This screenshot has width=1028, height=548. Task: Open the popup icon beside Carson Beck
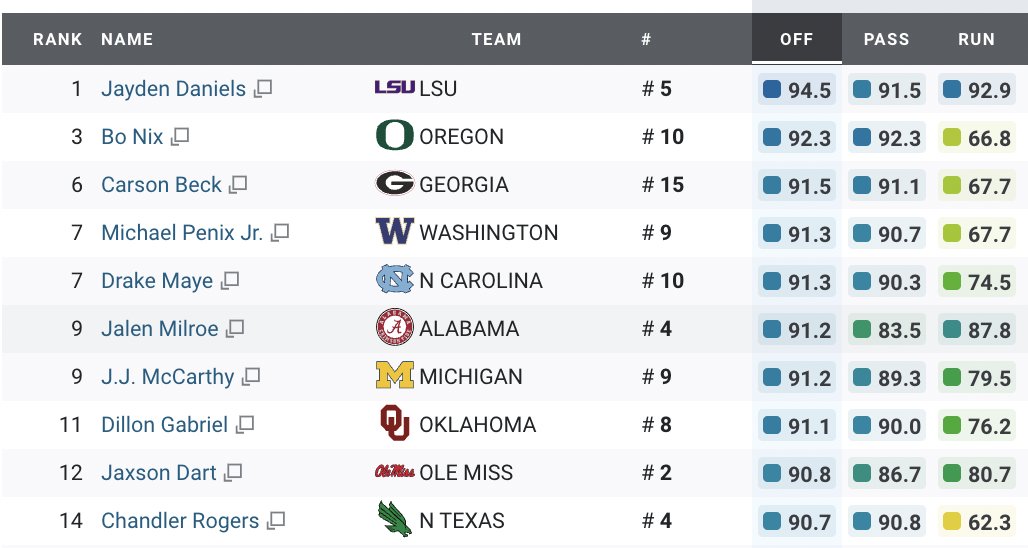click(238, 184)
